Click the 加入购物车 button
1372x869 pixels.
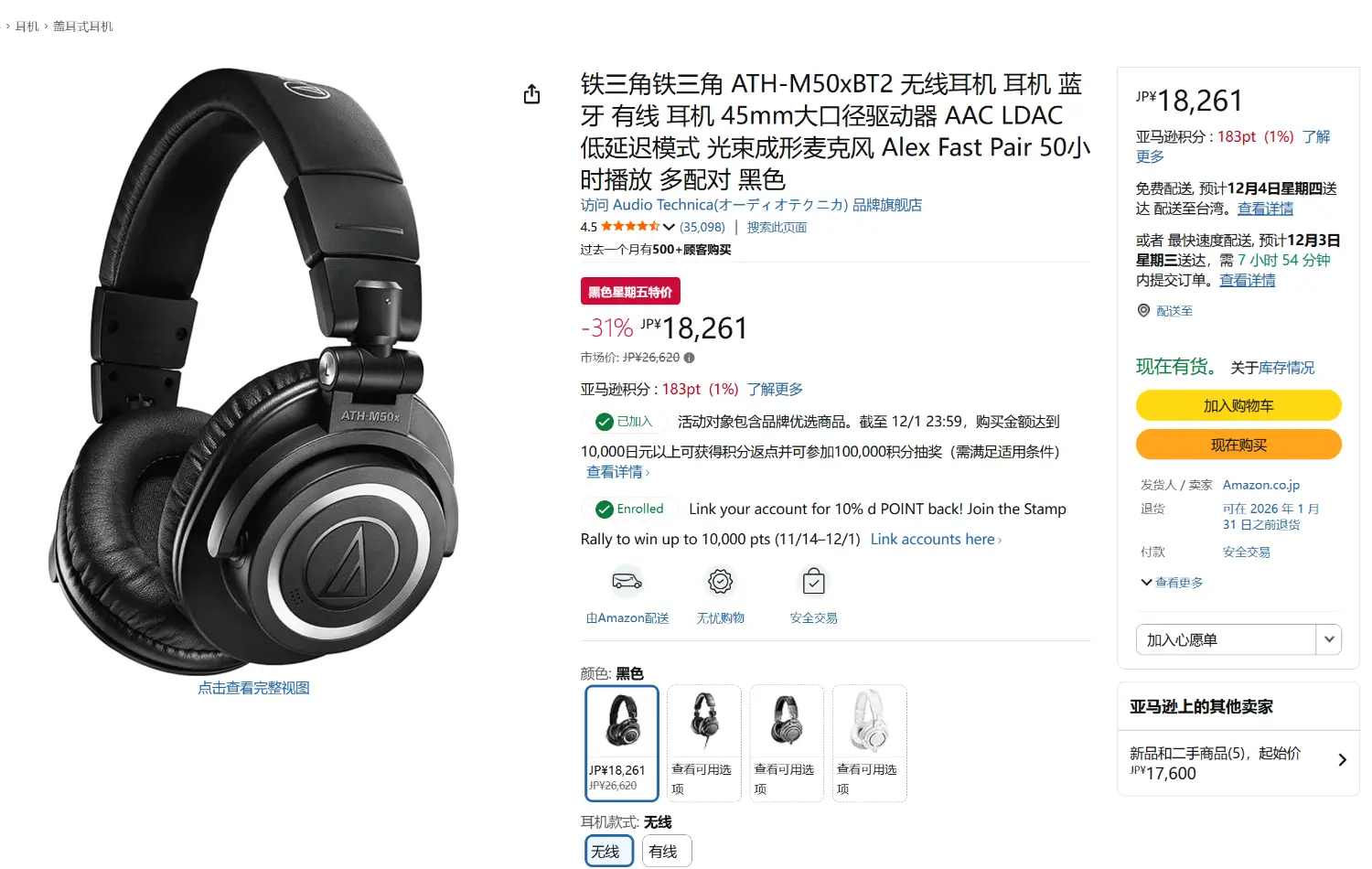click(1238, 405)
